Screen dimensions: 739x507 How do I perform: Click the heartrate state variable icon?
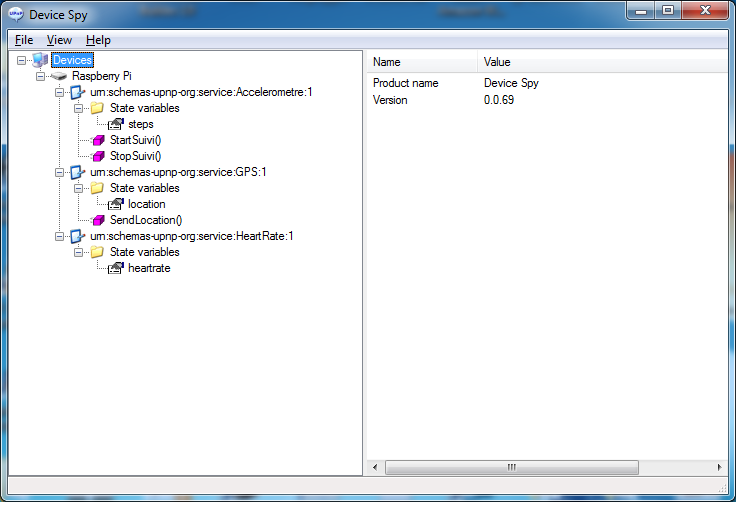tap(116, 268)
